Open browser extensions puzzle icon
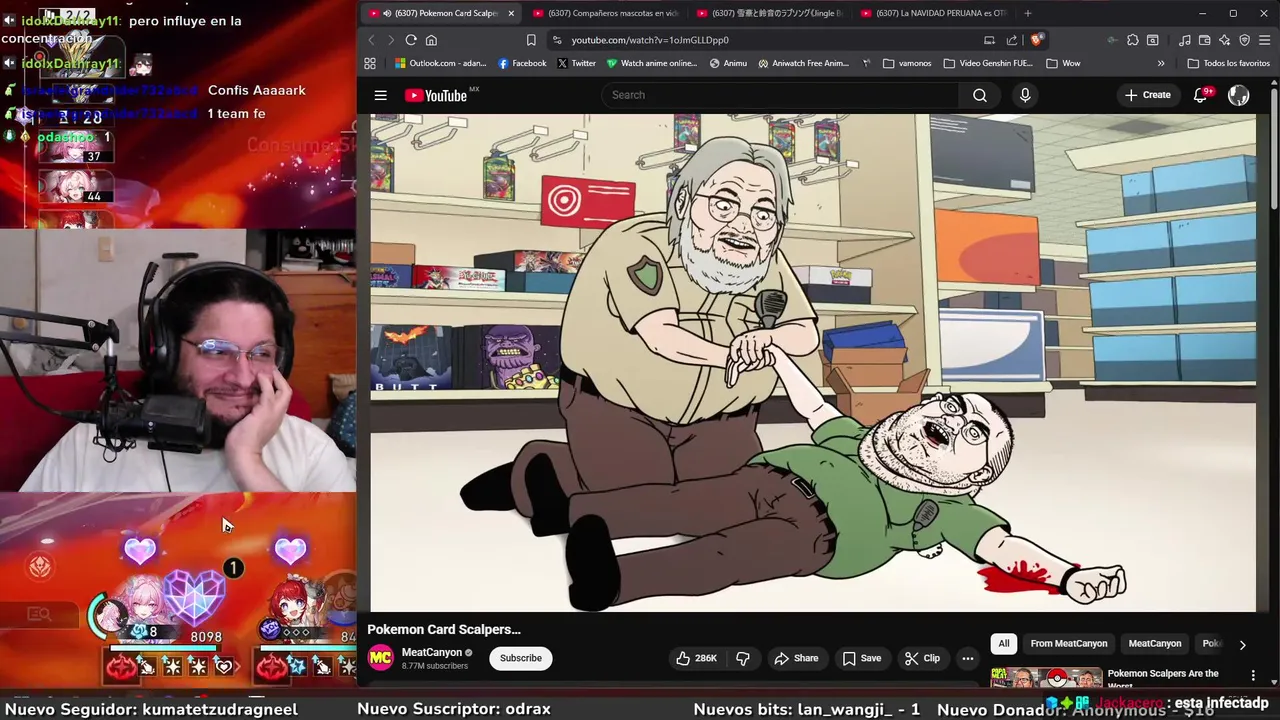The image size is (1280, 720). point(1132,40)
